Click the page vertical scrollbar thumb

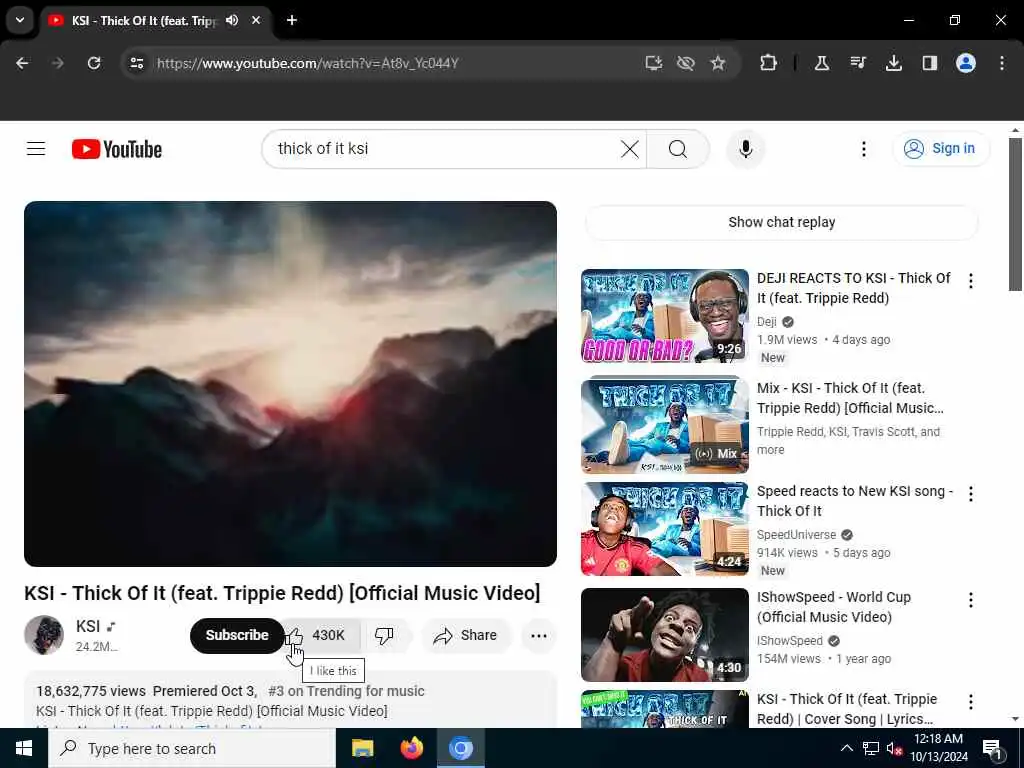coord(1015,214)
